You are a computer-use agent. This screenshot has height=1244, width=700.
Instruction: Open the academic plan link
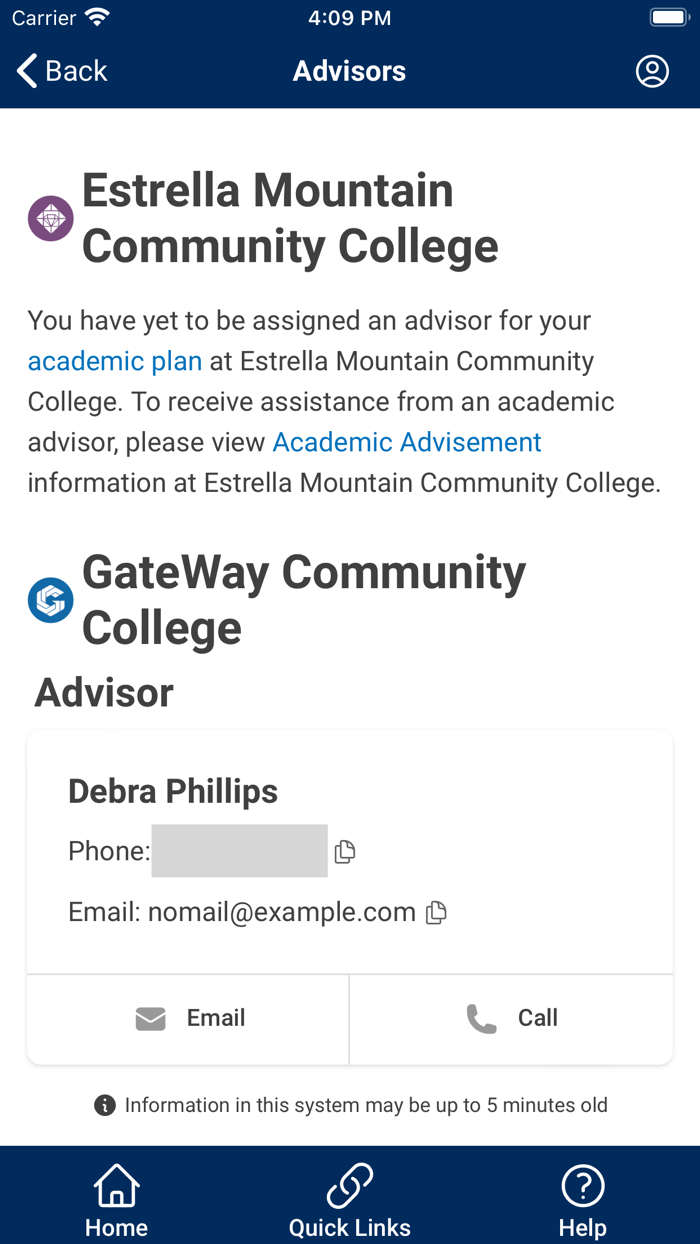114,361
